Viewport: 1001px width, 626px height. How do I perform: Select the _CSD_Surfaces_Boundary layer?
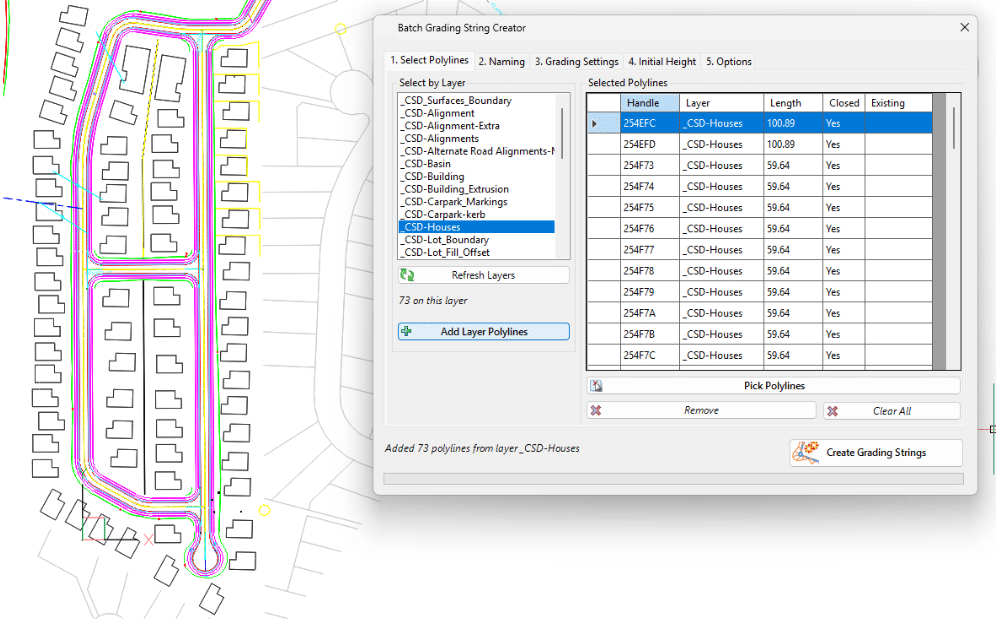477,100
